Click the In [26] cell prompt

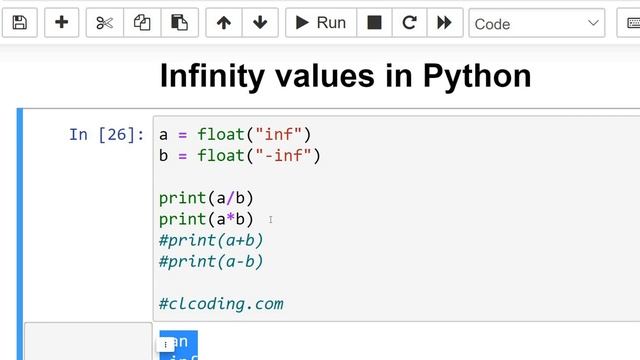(106, 134)
